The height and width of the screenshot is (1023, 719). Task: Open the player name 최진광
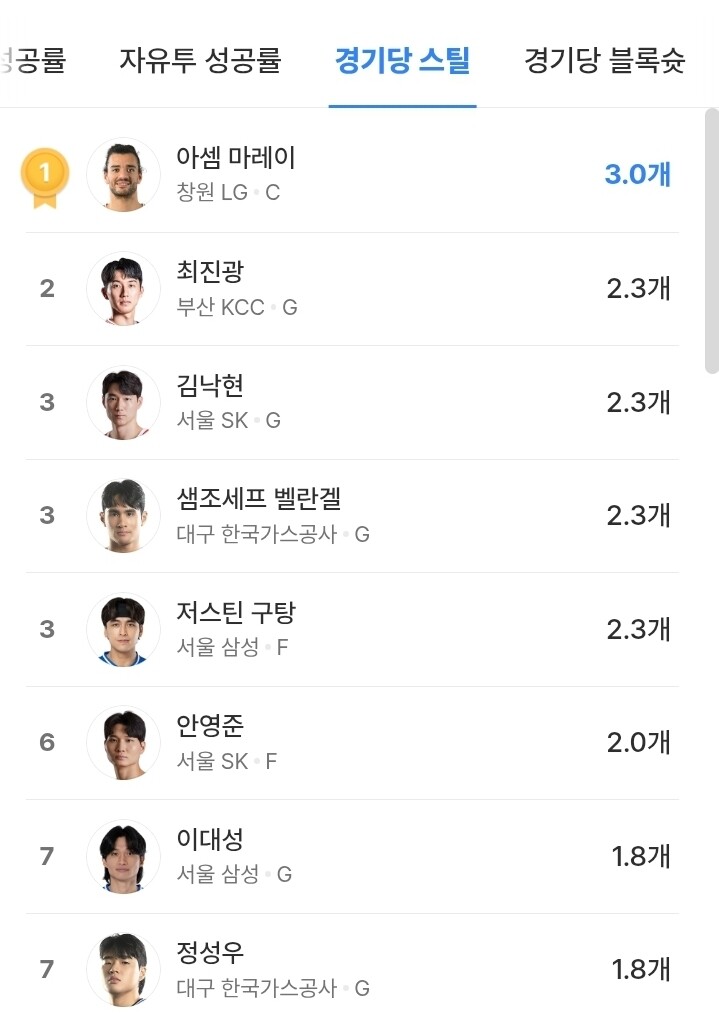[x=210, y=272]
